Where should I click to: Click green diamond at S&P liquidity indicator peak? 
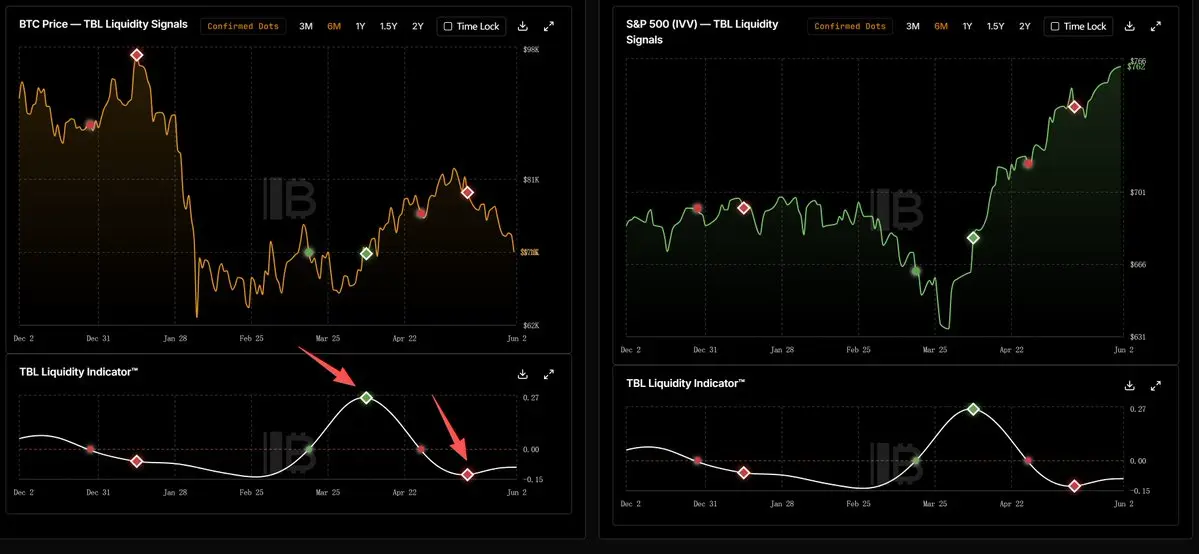[x=973, y=409]
